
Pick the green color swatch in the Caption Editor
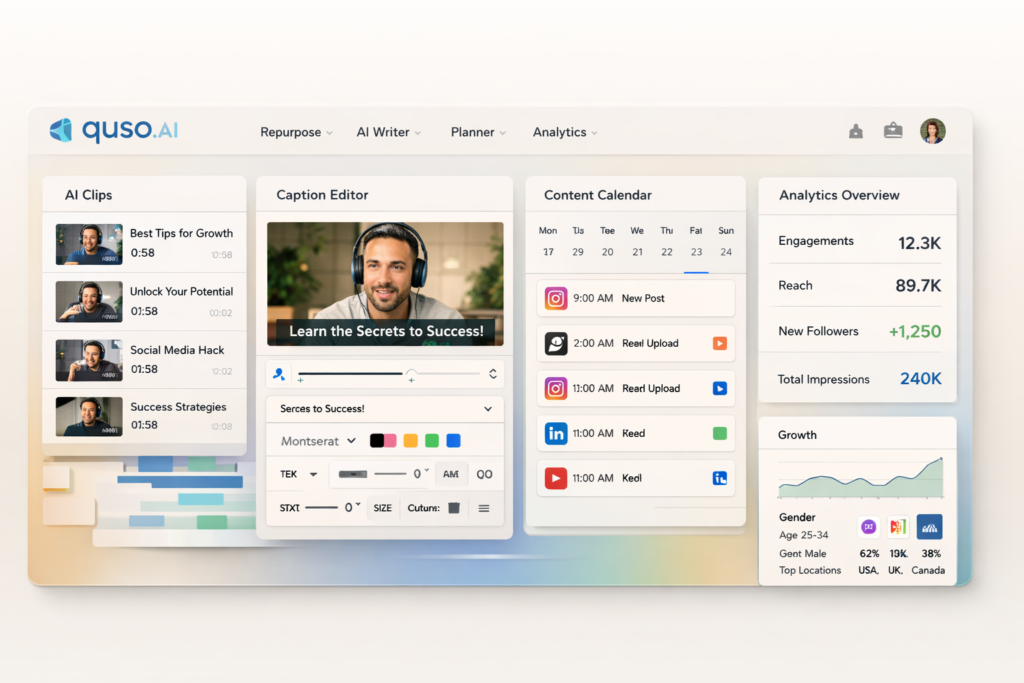pos(432,440)
